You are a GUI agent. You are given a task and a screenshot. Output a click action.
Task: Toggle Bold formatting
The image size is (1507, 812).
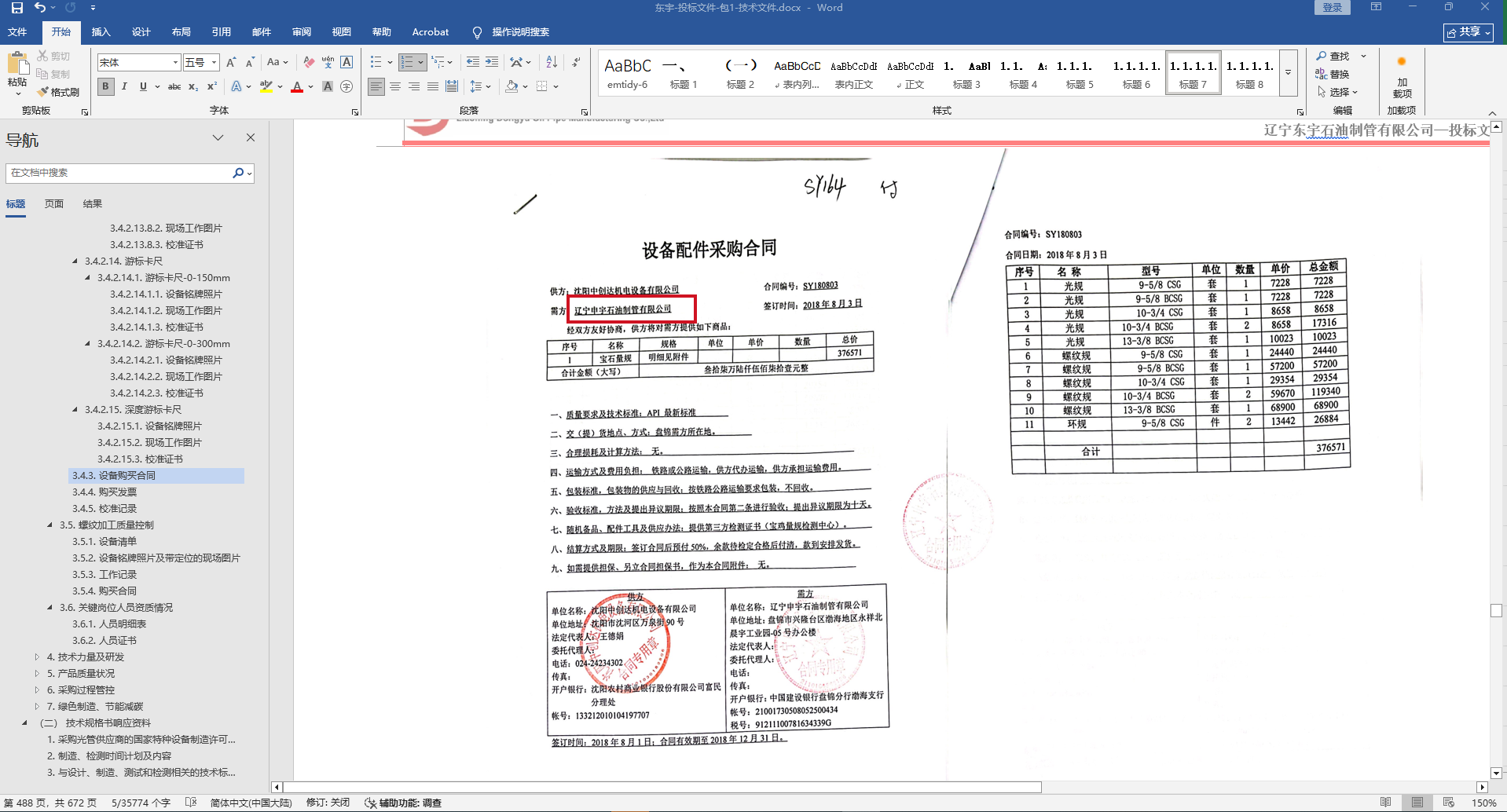point(105,86)
